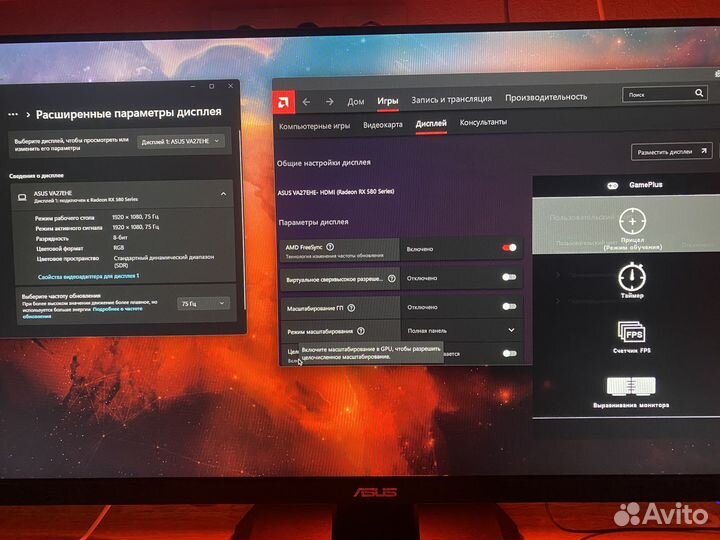Image resolution: width=720 pixels, height=540 pixels.
Task: Click the settings window vertical scrollbar
Action: 240,220
